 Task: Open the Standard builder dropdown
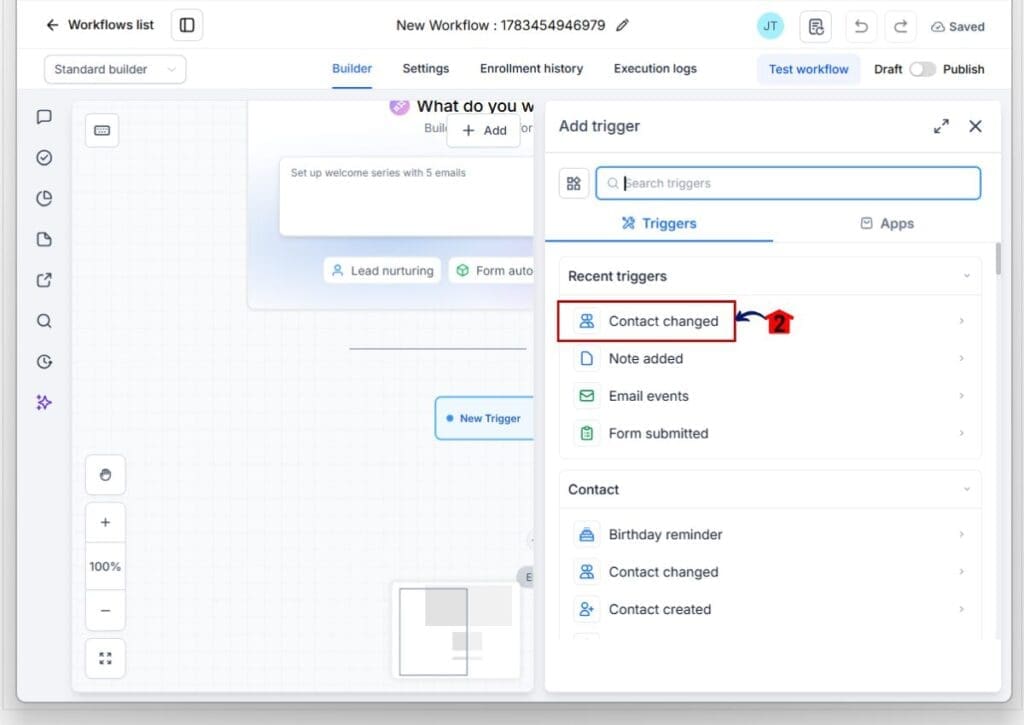115,69
